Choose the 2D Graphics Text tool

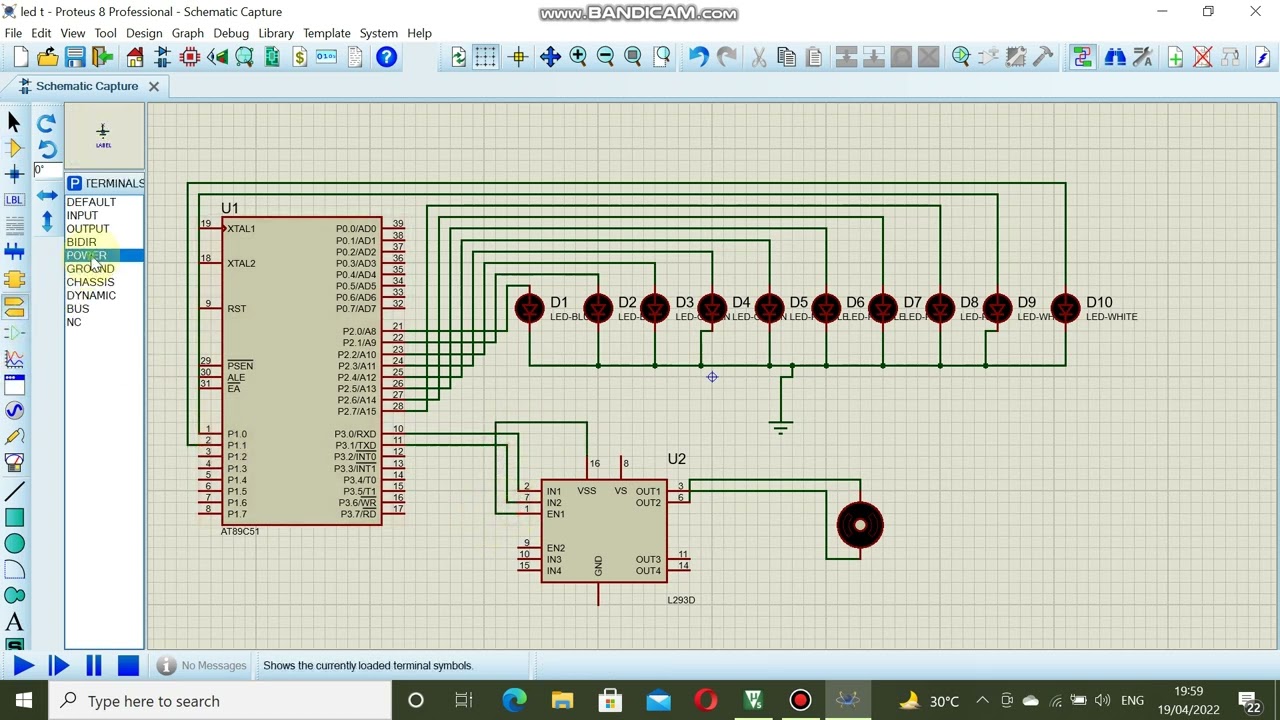tap(14, 622)
